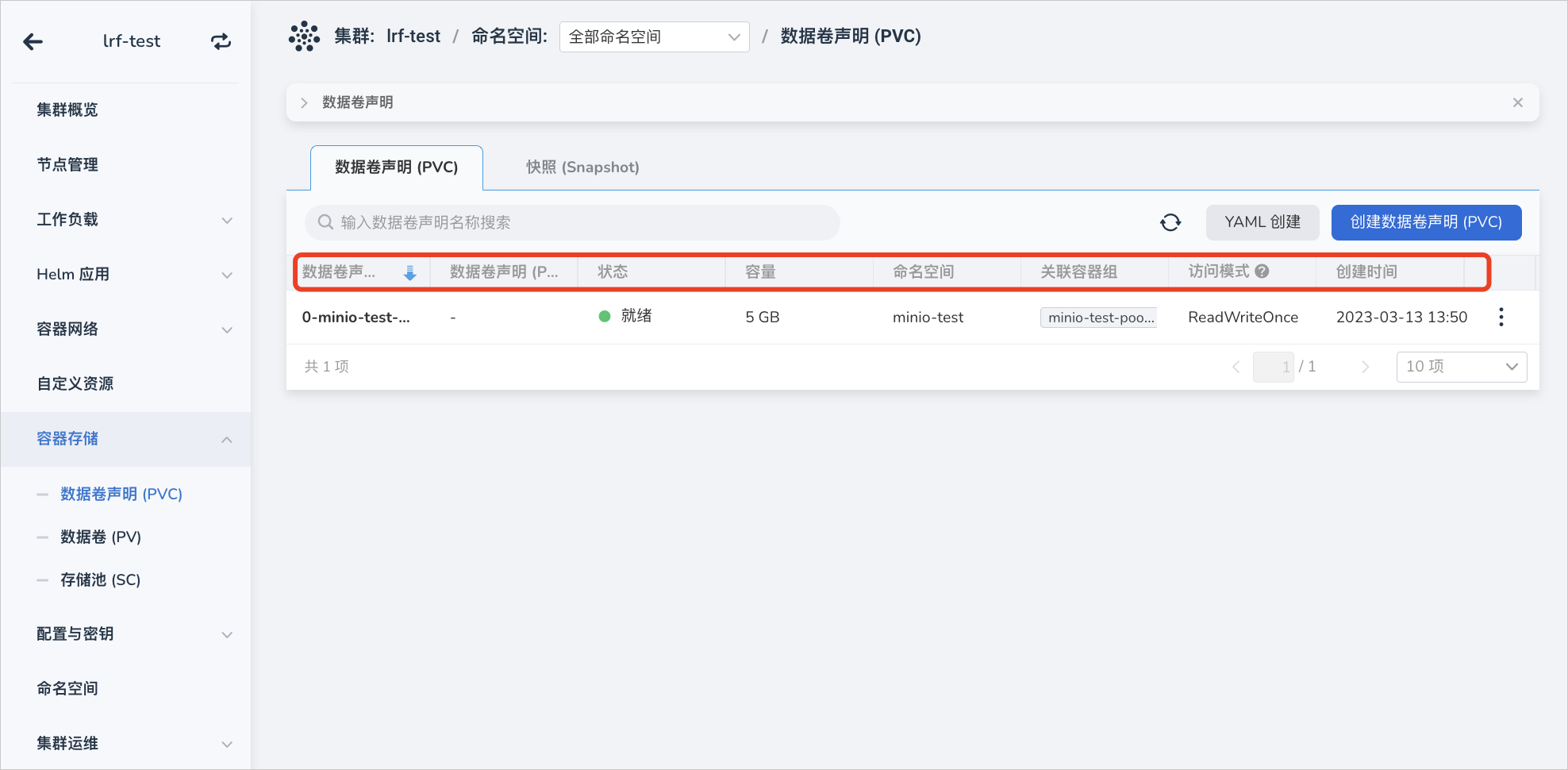Switch to the 快照 (Snapshot) tab
Screen dimensions: 1568x770
coord(582,167)
